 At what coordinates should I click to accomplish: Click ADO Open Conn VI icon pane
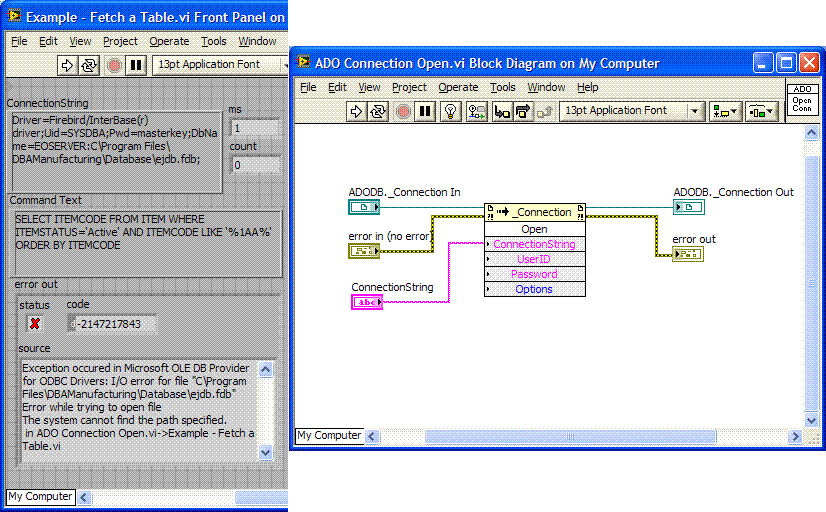pos(802,99)
